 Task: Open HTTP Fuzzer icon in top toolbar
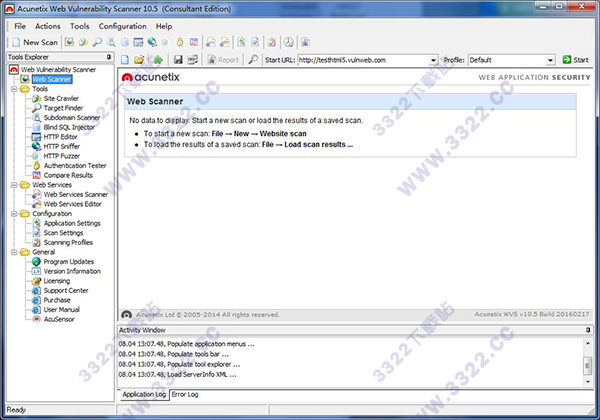pyautogui.click(x=165, y=42)
